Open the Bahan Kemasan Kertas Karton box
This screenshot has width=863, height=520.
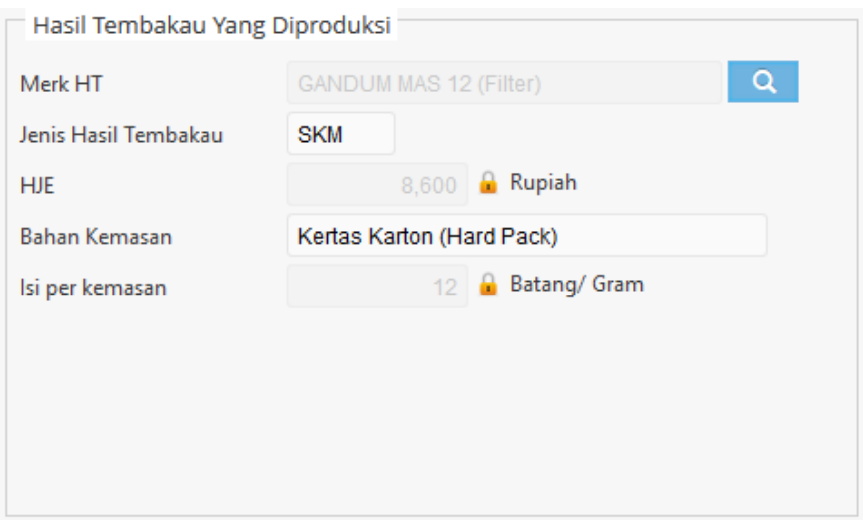click(526, 236)
